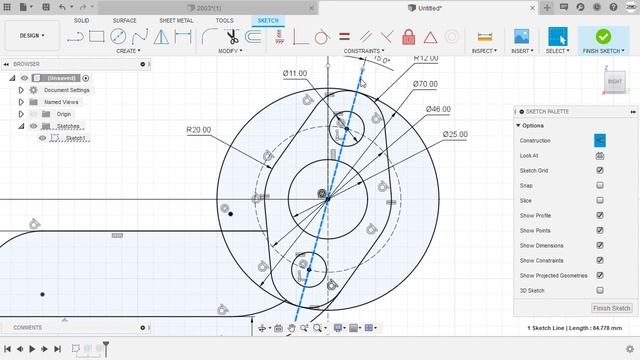Uncheck the Show Points checkbox
Viewport: 640px width, 360px height.
(x=600, y=230)
